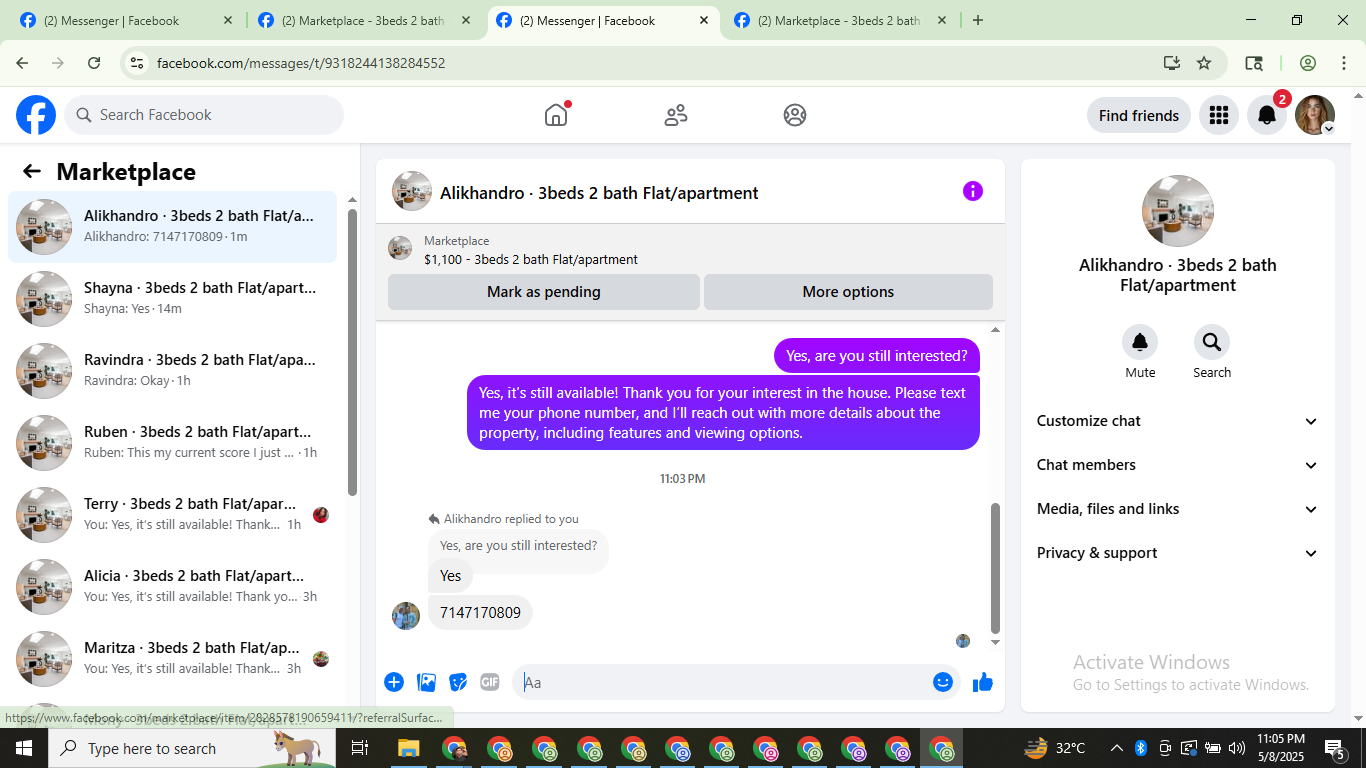Open Chrome profile icon in toolbar
Screen dimensions: 1366x768
point(1308,63)
